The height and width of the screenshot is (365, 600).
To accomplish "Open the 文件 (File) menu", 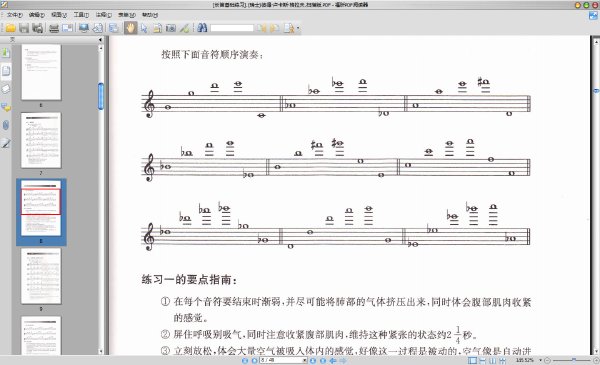I will (15, 15).
